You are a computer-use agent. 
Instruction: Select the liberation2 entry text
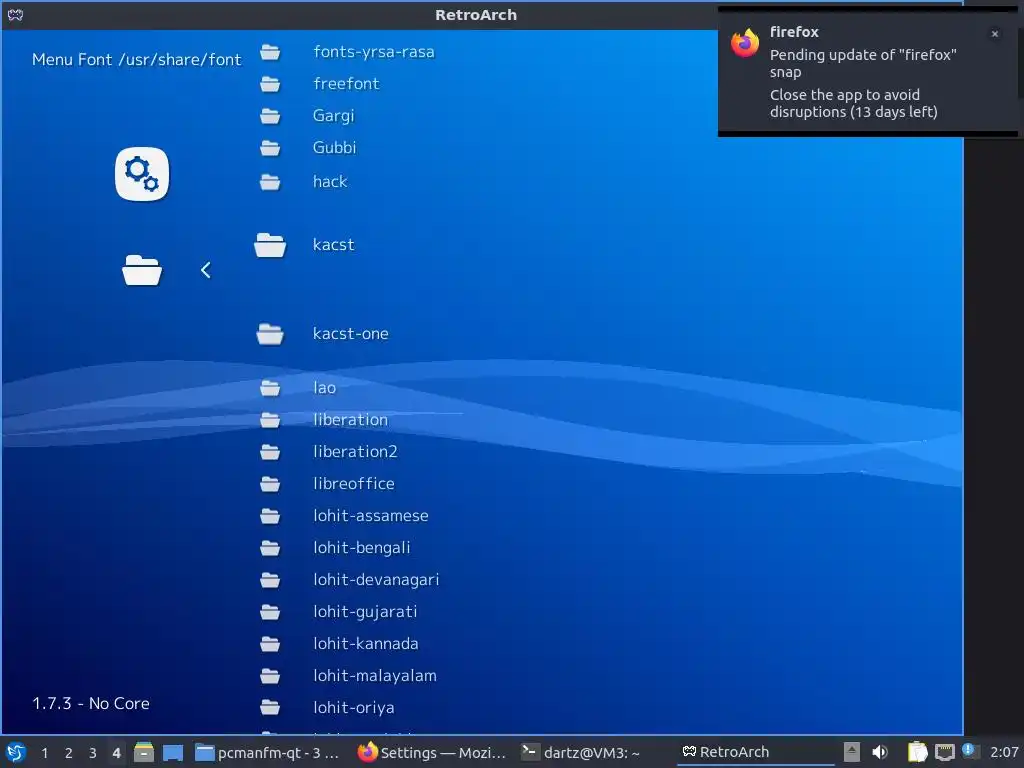coord(355,452)
